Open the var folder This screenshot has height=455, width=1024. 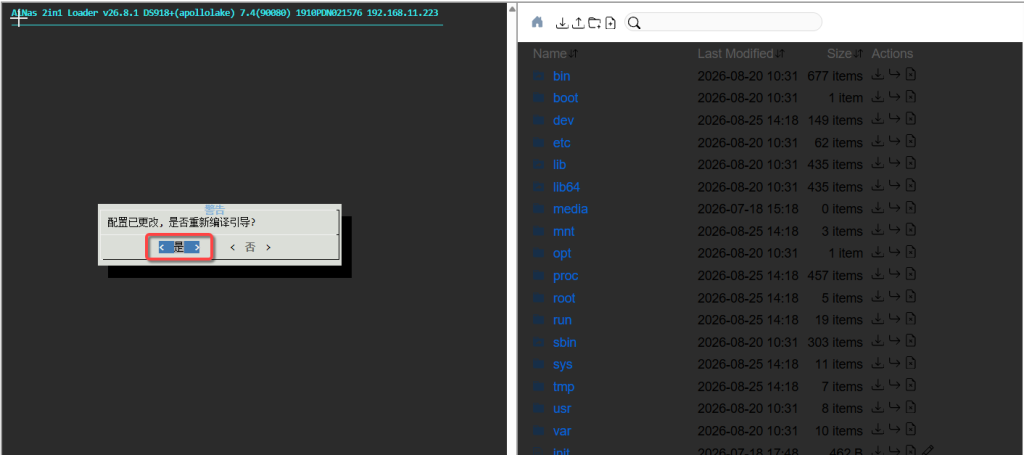pyautogui.click(x=562, y=431)
